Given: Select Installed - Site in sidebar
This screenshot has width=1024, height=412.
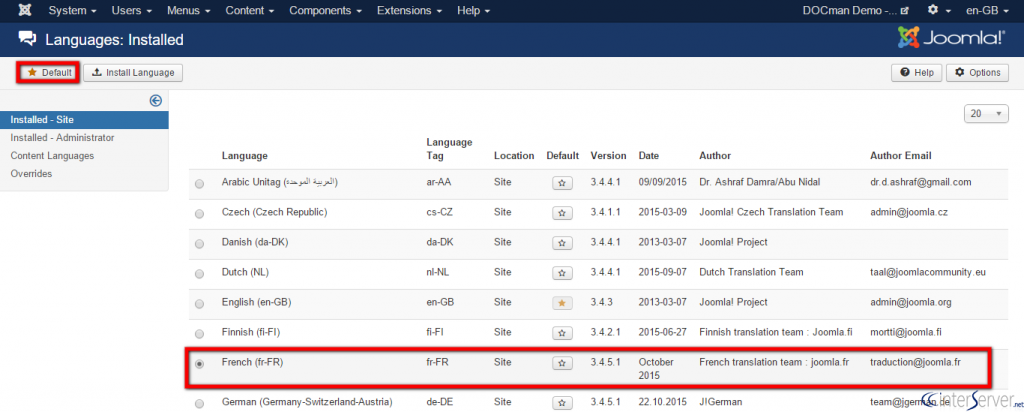Looking at the screenshot, I should [x=84, y=120].
